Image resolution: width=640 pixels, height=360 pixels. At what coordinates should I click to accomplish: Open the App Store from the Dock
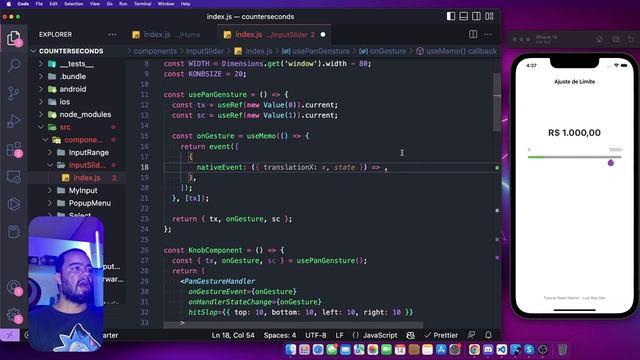pyautogui.click(x=441, y=349)
